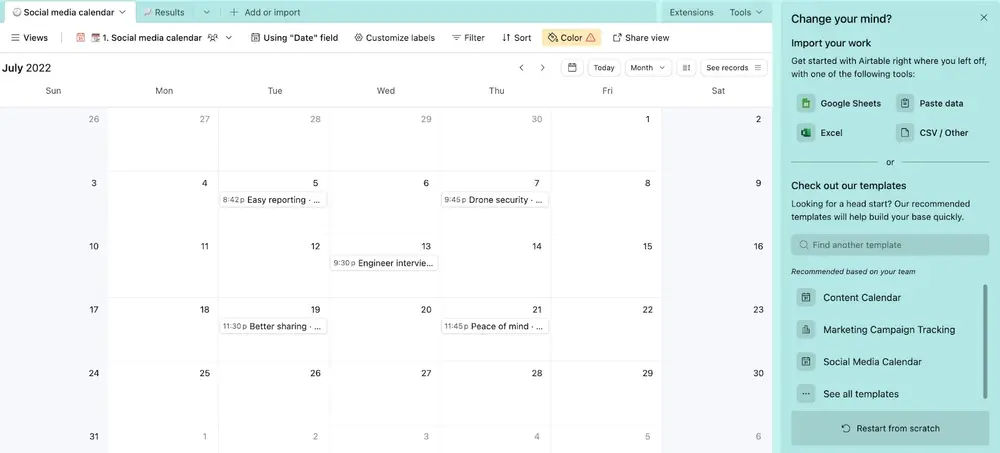
Task: Open the Color settings option
Action: pyautogui.click(x=570, y=38)
